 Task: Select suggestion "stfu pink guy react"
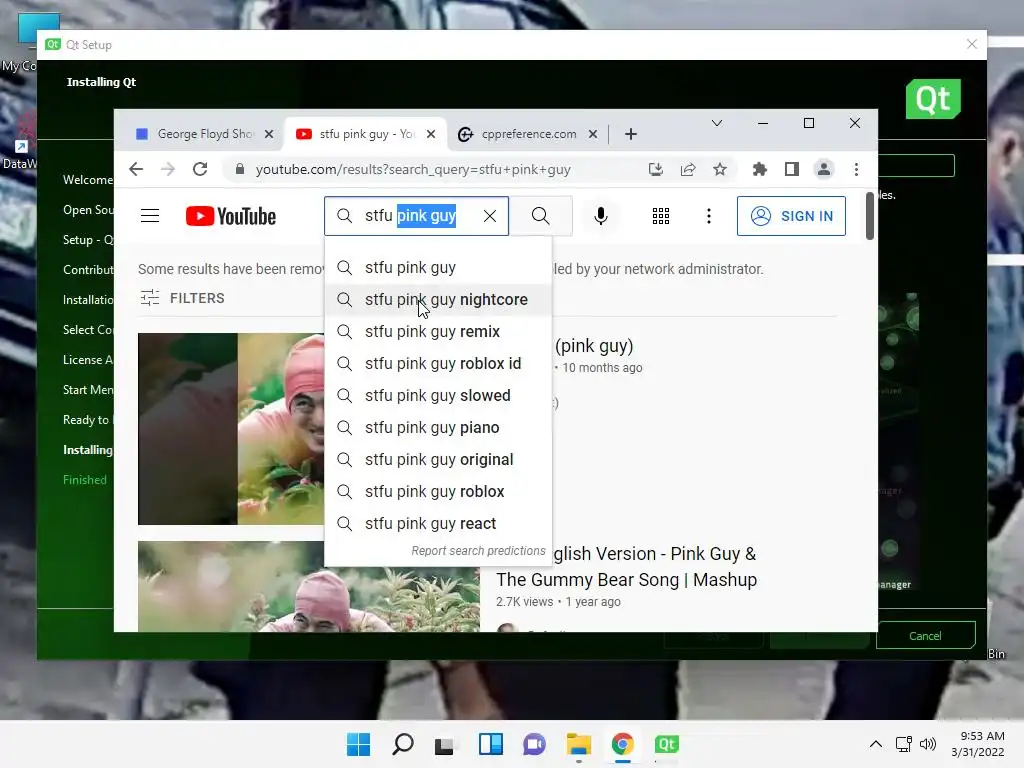tap(438, 524)
